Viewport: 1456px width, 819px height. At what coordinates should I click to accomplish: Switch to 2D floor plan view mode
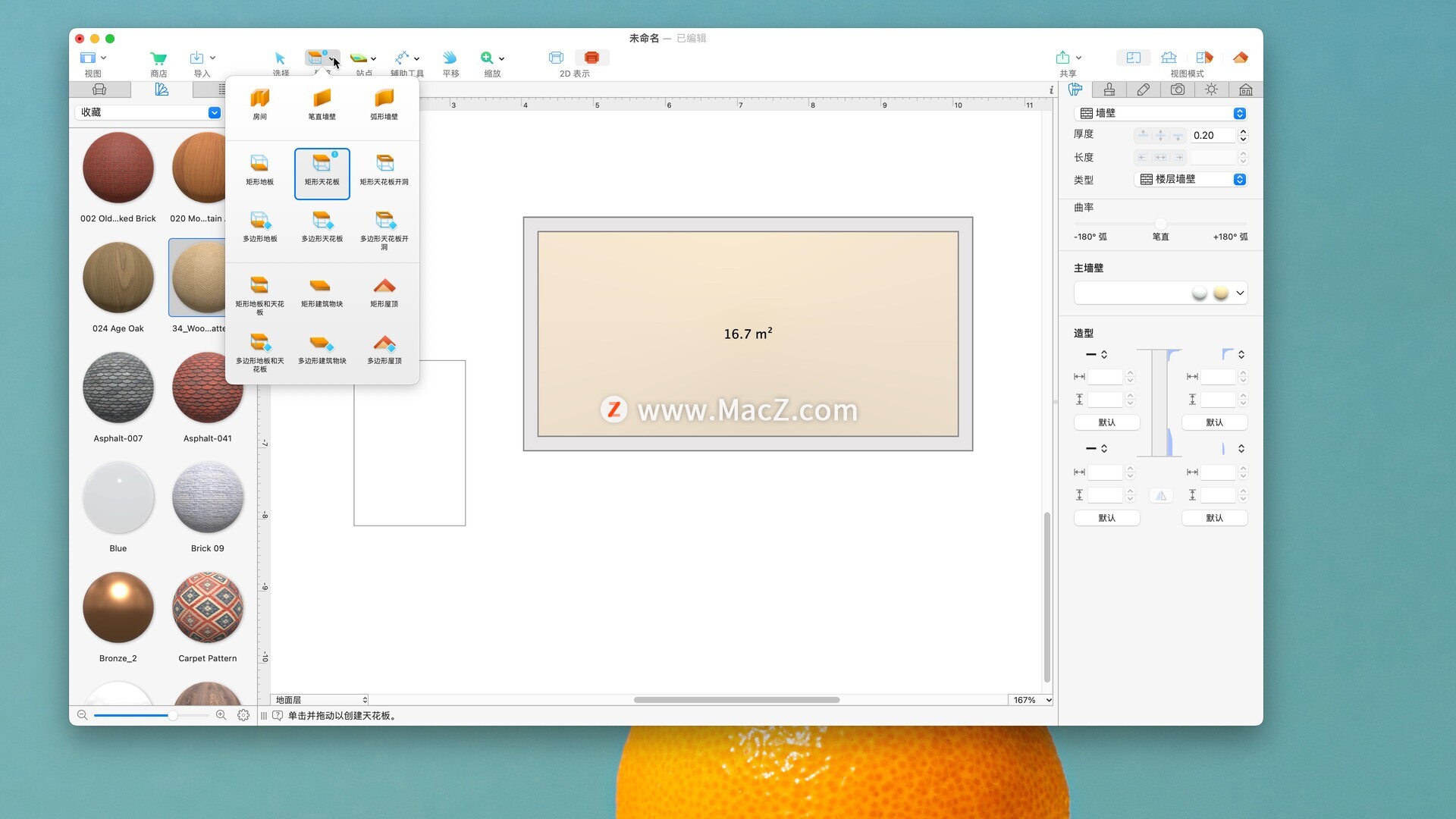click(1134, 58)
